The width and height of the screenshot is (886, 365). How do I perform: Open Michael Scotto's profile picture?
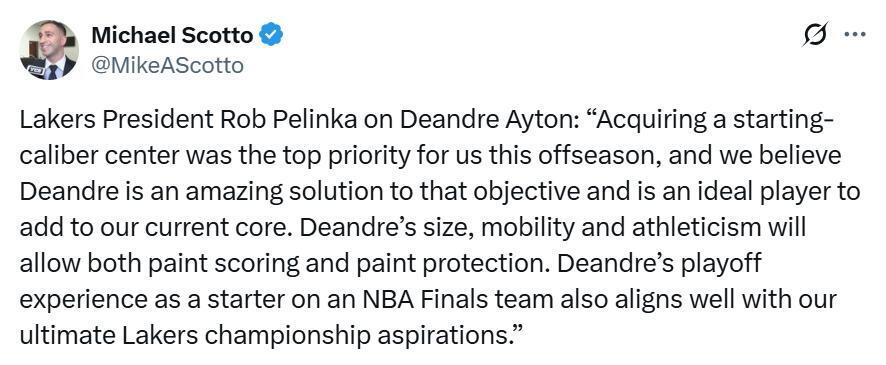pyautogui.click(x=49, y=50)
